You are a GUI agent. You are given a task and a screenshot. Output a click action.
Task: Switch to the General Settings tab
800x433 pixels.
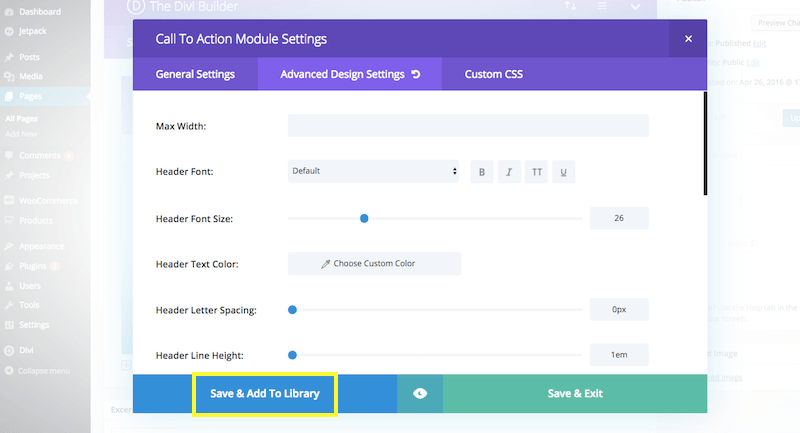195,75
